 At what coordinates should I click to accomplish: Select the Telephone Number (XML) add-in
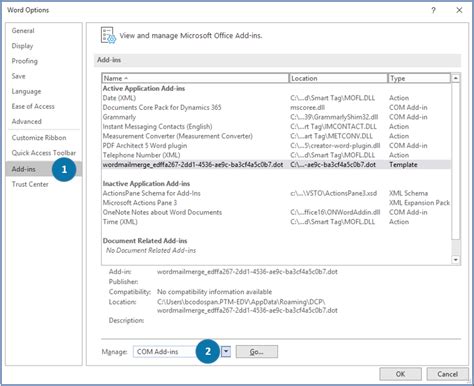pyautogui.click(x=277, y=155)
